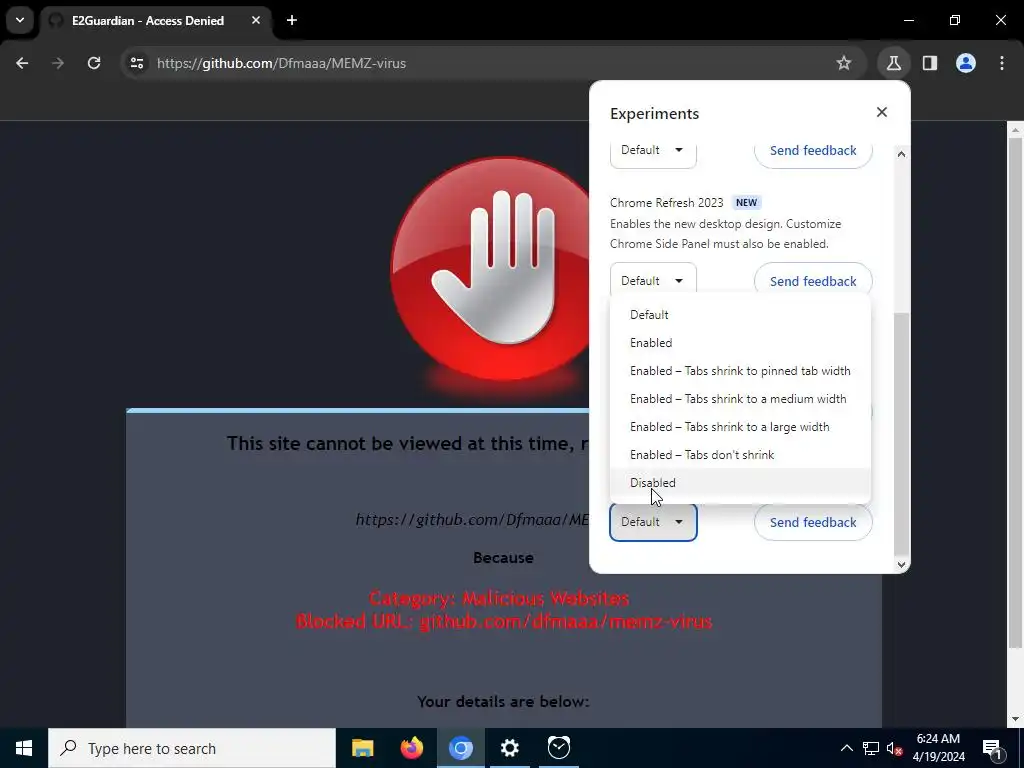The height and width of the screenshot is (768, 1024).
Task: Show hidden system tray icons
Action: pos(846,748)
